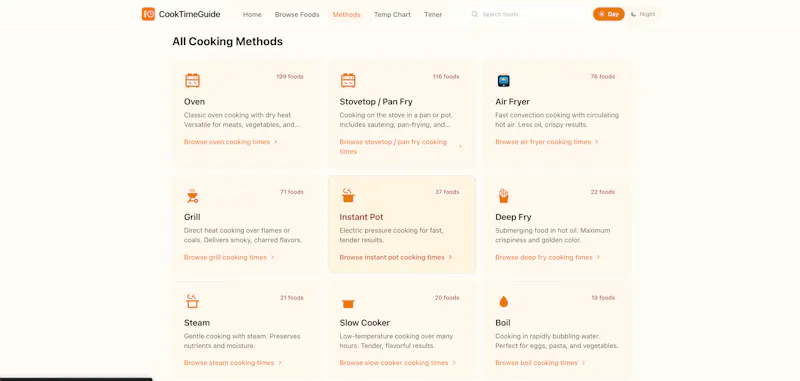The height and width of the screenshot is (381, 800).
Task: Click the Boil card title
Action: [x=503, y=323]
